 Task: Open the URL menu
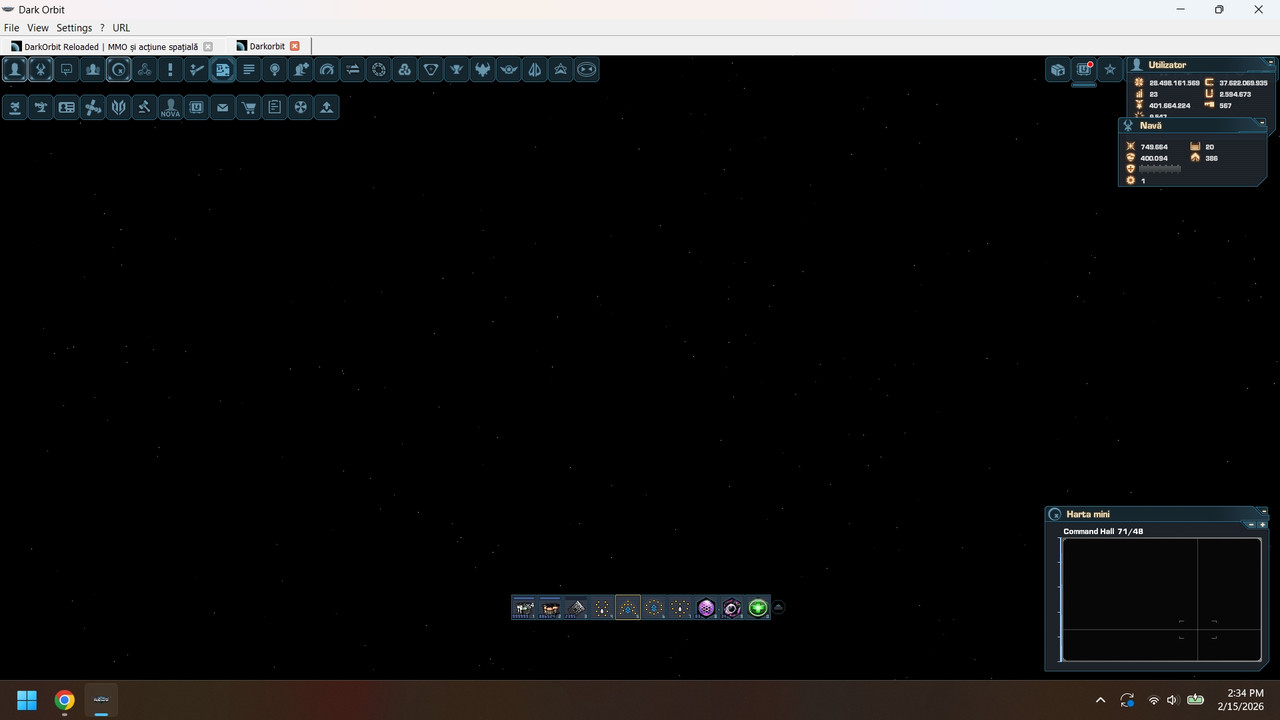pos(121,28)
